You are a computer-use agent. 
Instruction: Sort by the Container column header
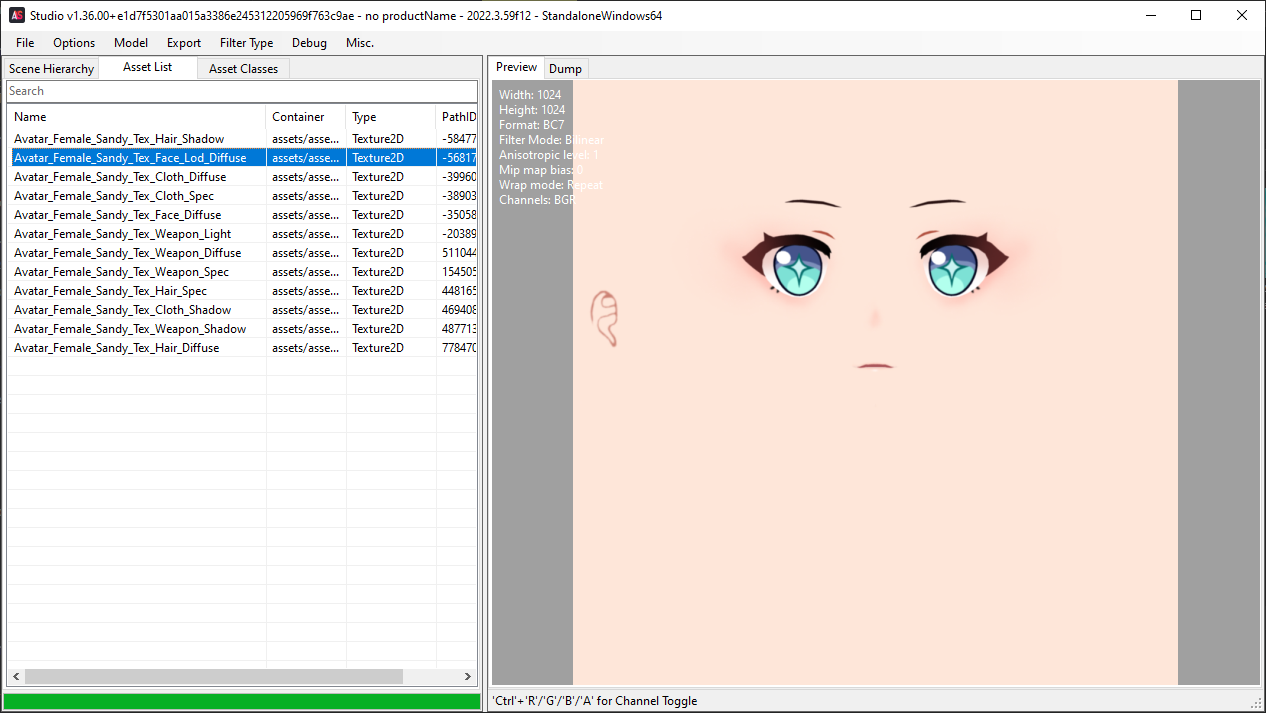(306, 117)
